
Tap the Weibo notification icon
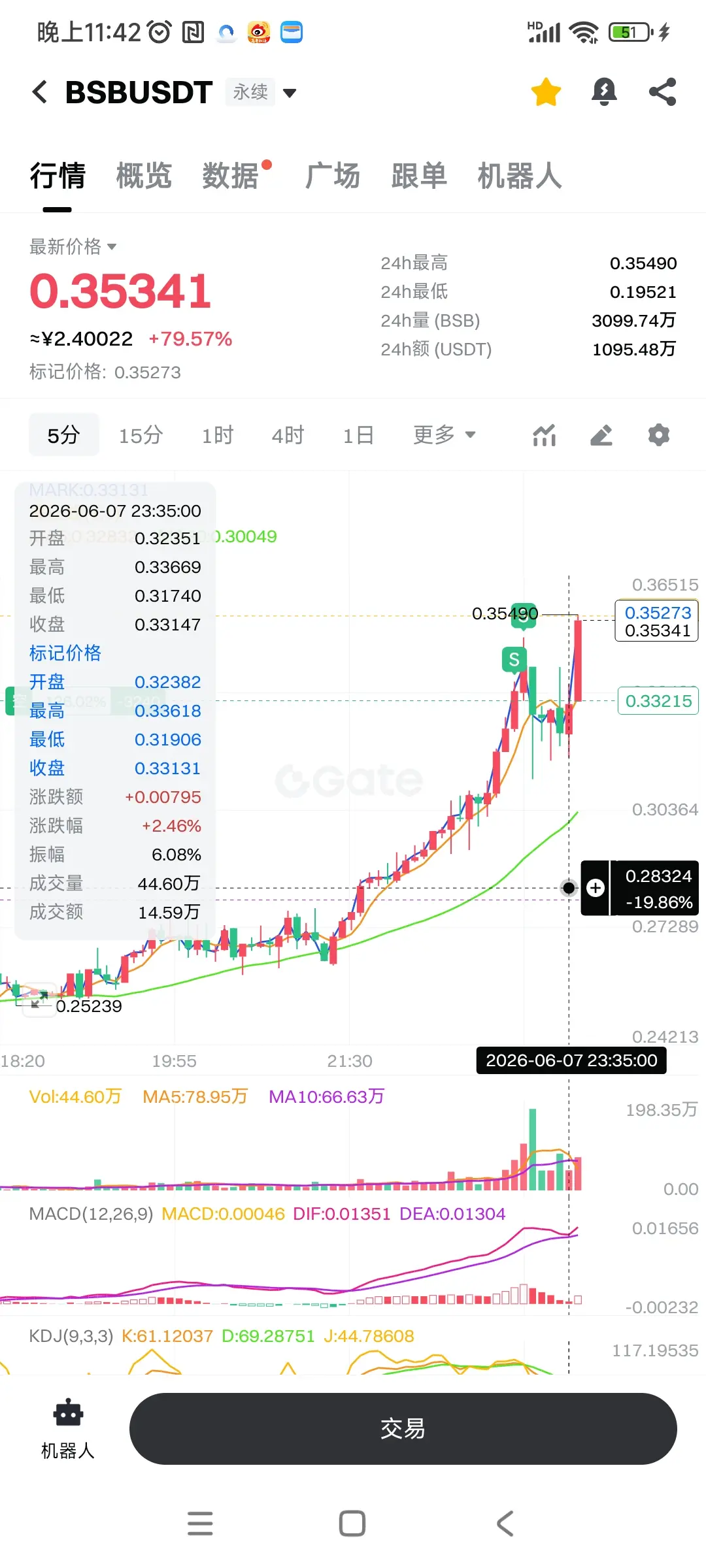259,32
